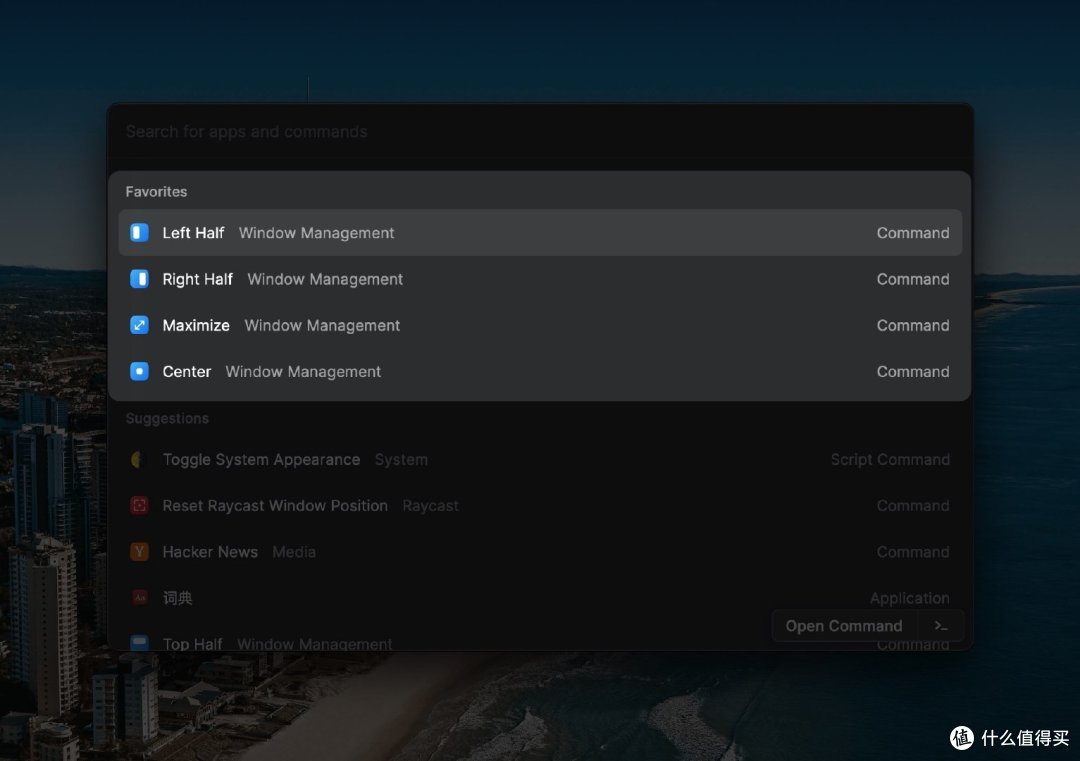This screenshot has width=1080, height=761.
Task: Click the Left Half window icon
Action: (x=139, y=233)
